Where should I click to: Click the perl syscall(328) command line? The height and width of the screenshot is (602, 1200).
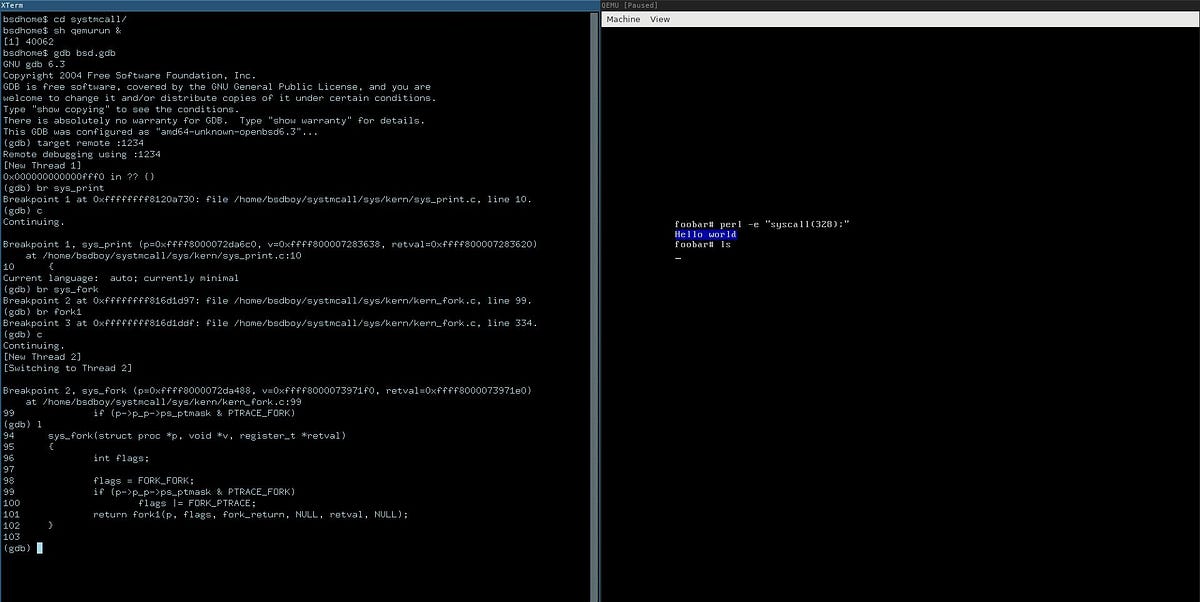coord(763,223)
